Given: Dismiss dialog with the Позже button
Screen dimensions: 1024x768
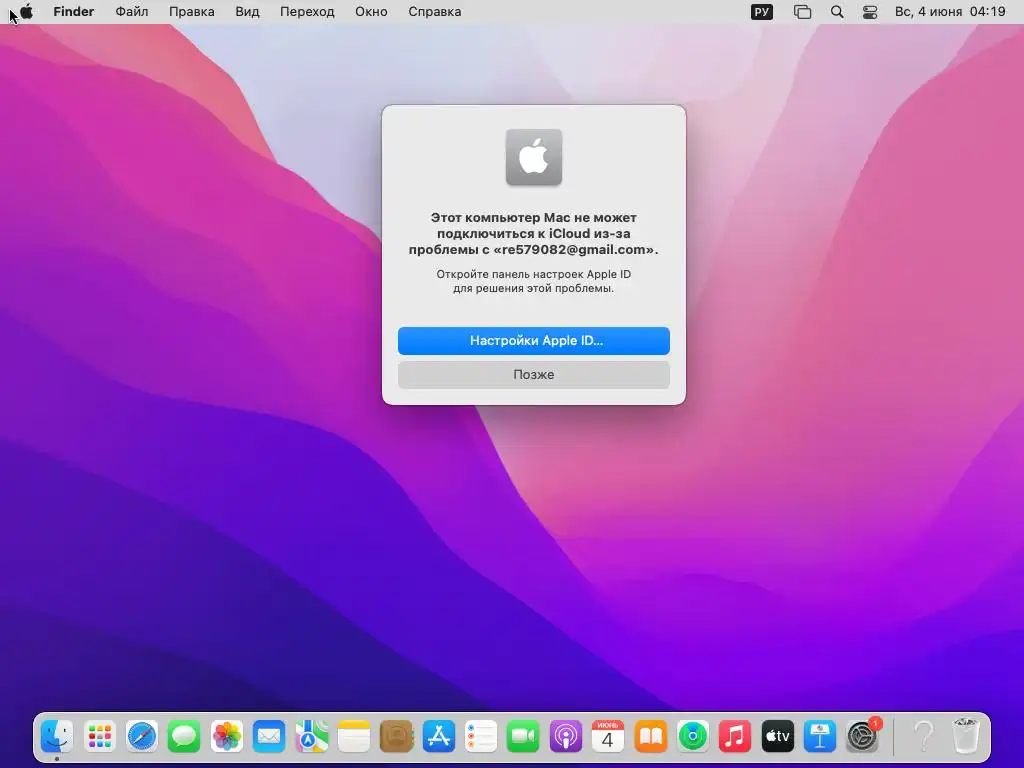Looking at the screenshot, I should [x=534, y=375].
